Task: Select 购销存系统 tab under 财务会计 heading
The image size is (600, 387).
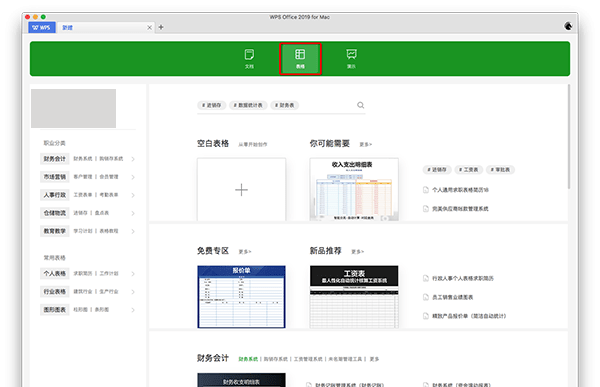Action: point(276,359)
